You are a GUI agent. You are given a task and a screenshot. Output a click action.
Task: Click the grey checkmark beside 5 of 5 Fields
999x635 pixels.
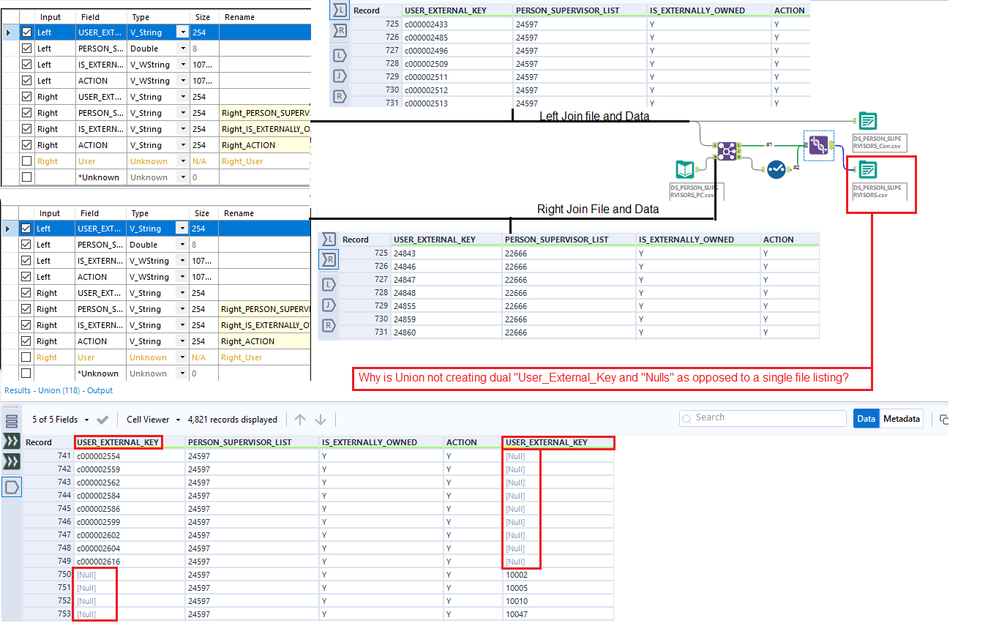click(x=103, y=420)
